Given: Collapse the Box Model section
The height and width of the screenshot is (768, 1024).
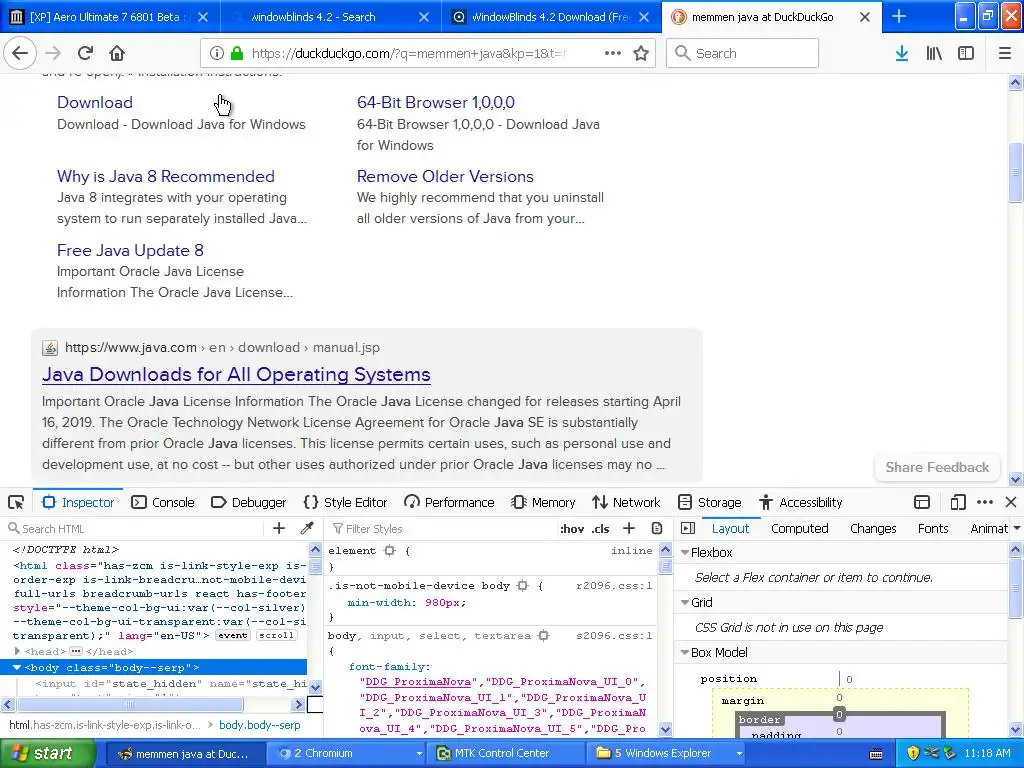Looking at the screenshot, I should pos(685,652).
